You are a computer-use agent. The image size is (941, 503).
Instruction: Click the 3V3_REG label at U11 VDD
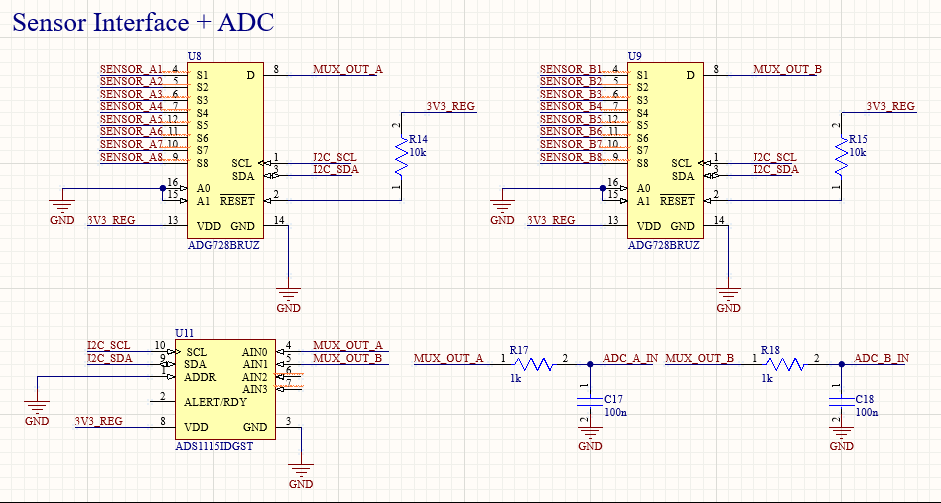pyautogui.click(x=99, y=421)
